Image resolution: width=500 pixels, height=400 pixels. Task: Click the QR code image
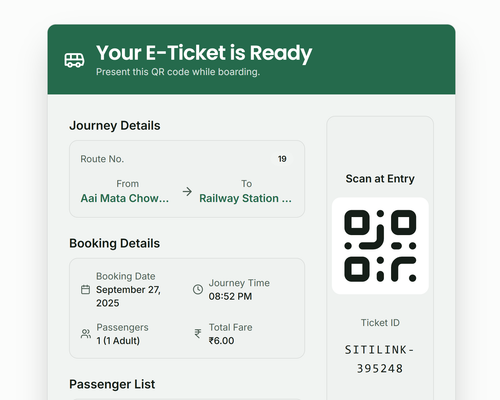[x=380, y=246]
